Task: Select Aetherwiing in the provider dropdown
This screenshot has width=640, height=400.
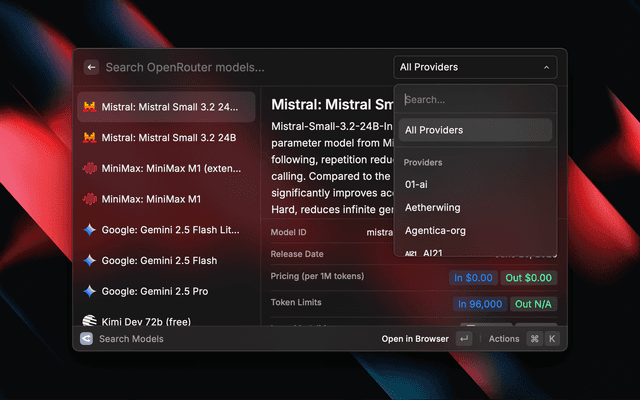Action: tap(433, 207)
